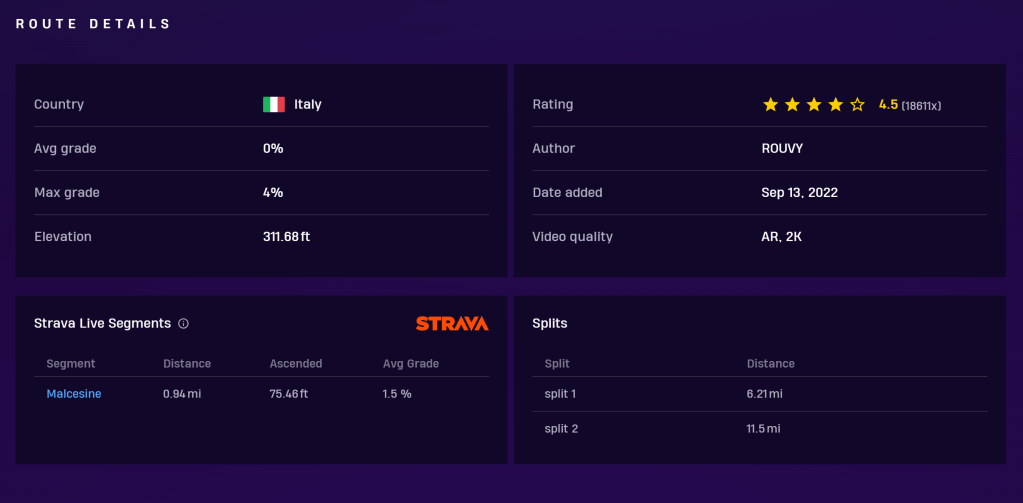Click the third rating star
Image resolution: width=1023 pixels, height=503 pixels.
[x=814, y=104]
